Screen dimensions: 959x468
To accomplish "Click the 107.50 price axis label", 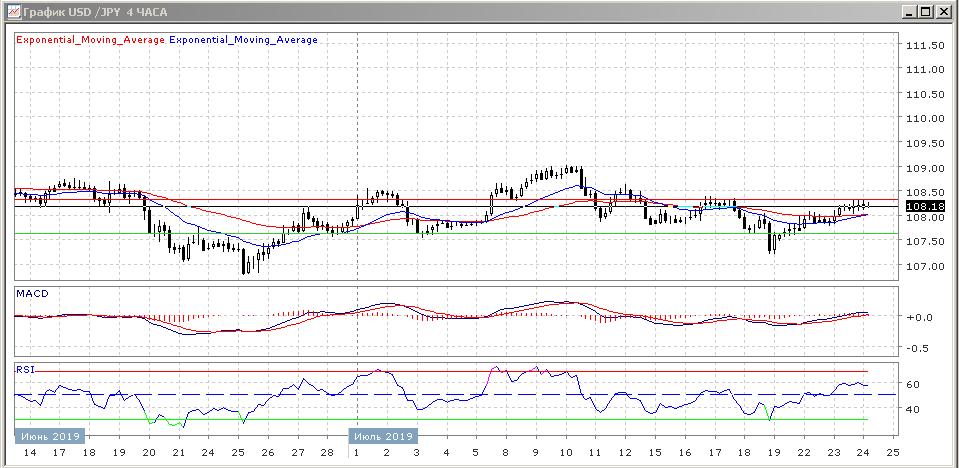I will pos(924,242).
